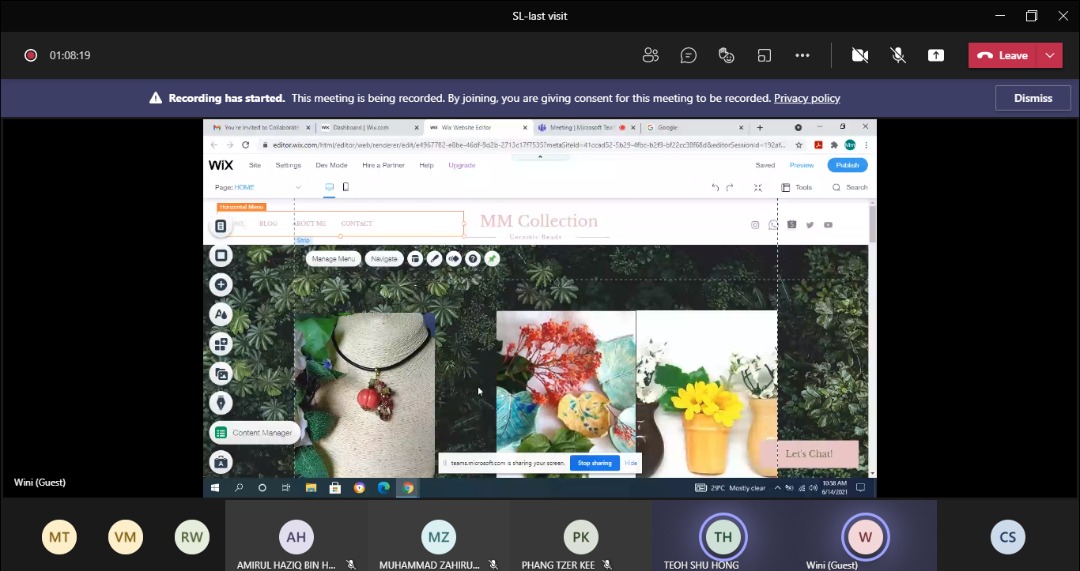The height and width of the screenshot is (571, 1080).
Task: Open the breakout rooms icon
Action: pos(764,55)
